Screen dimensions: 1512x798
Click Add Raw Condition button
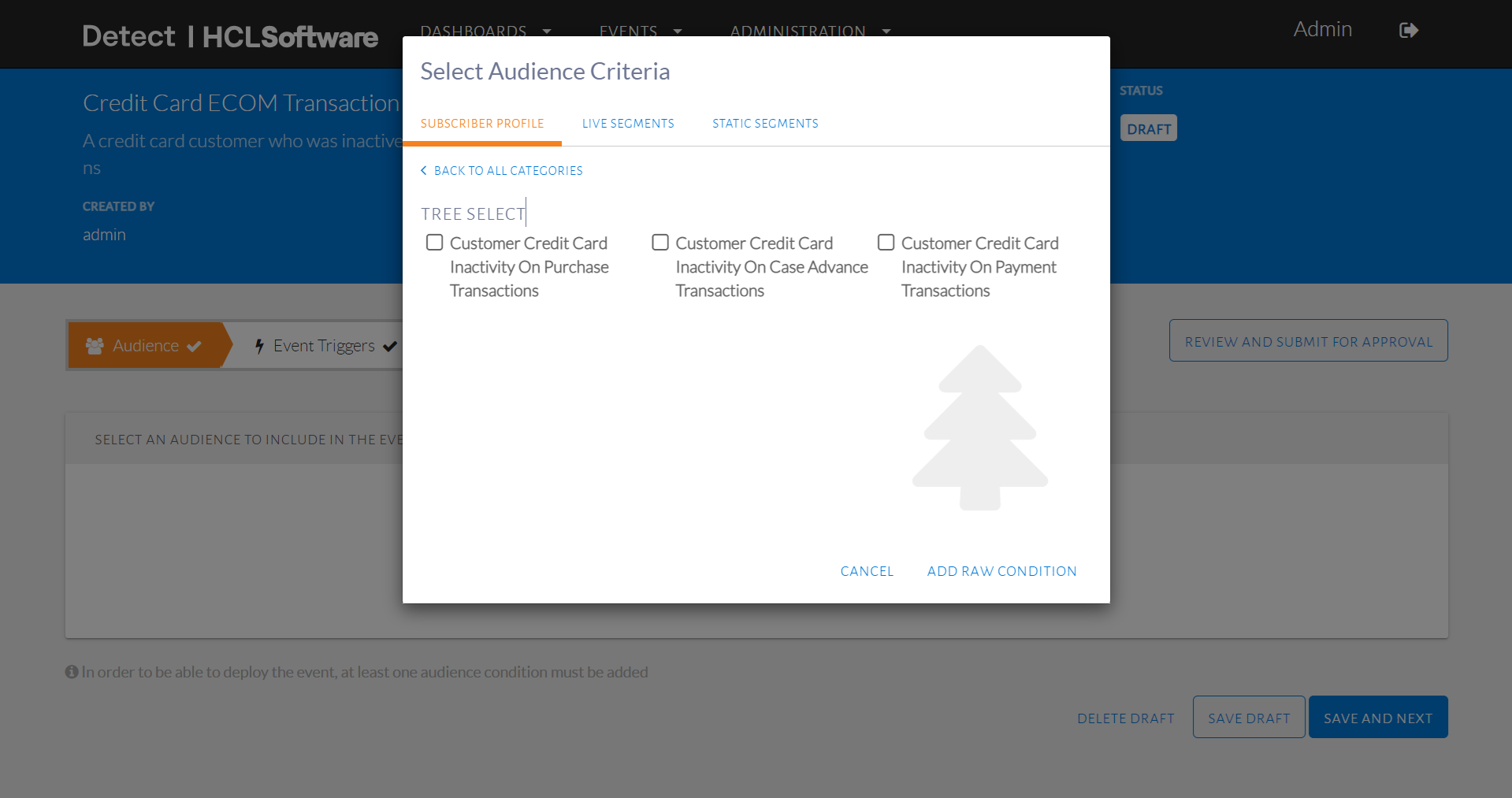[x=1002, y=572]
